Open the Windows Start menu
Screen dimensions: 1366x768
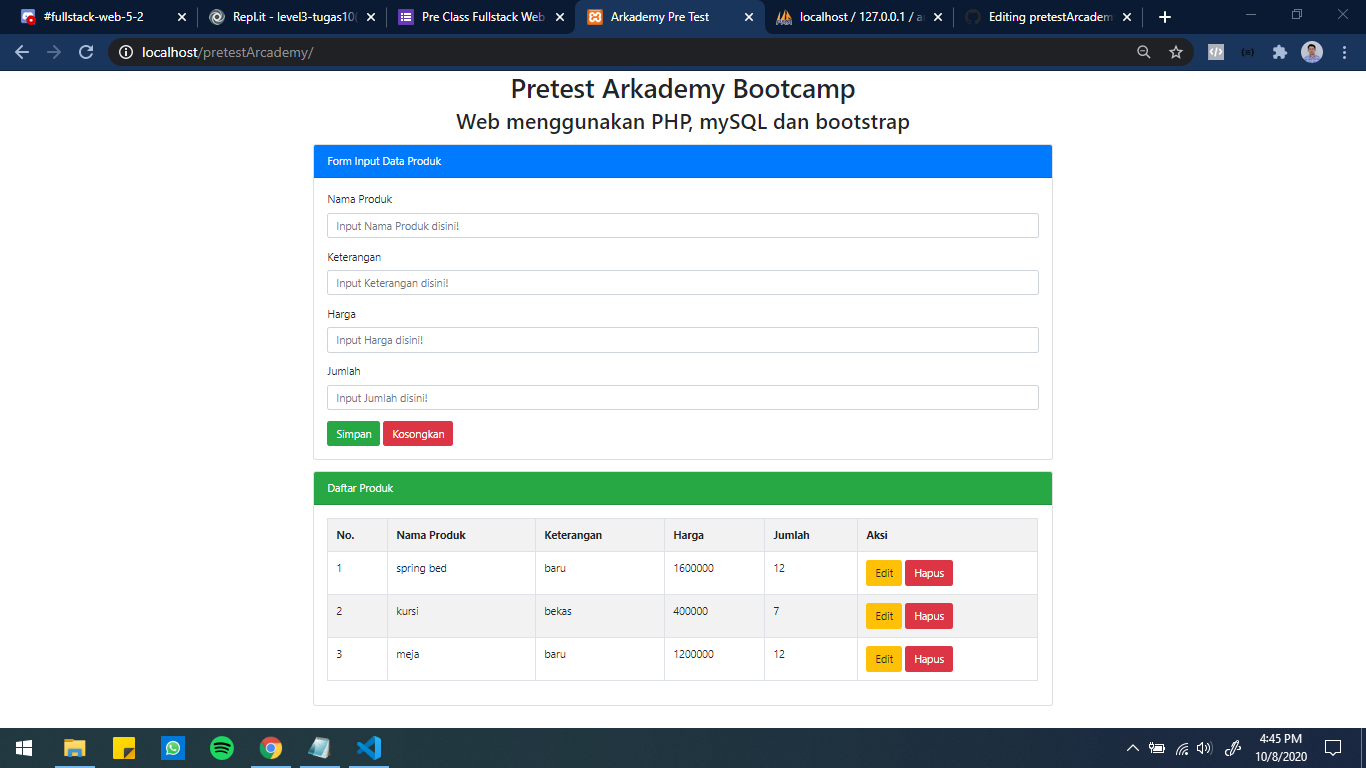[24, 748]
